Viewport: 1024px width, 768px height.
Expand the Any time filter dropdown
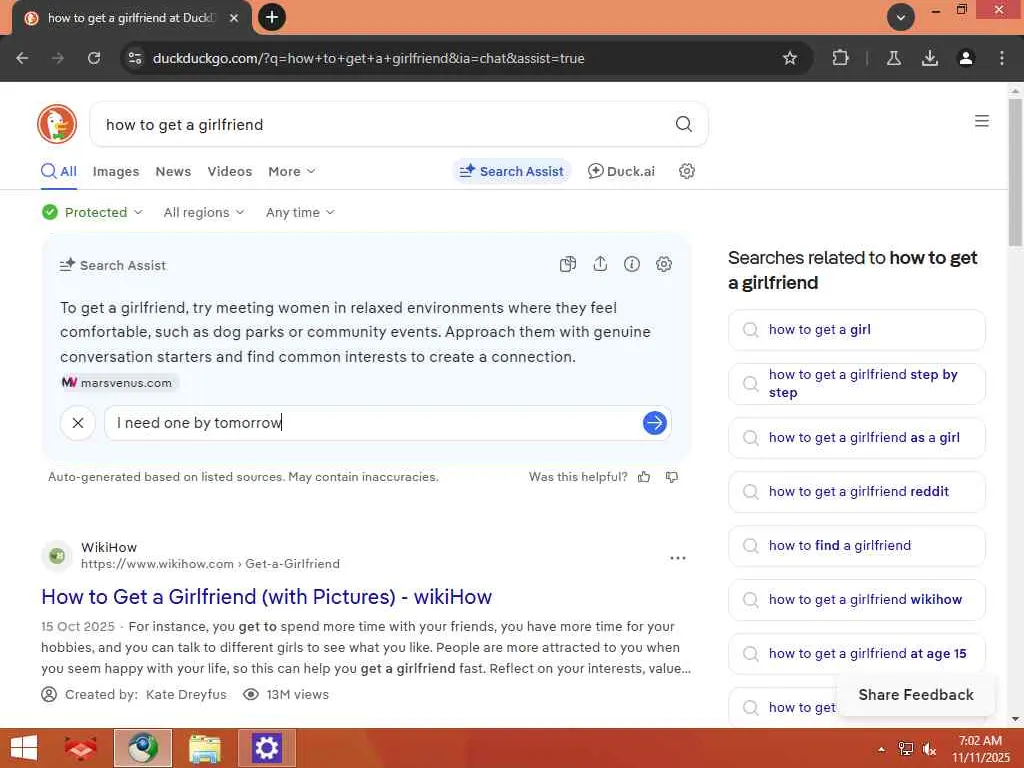pos(300,212)
